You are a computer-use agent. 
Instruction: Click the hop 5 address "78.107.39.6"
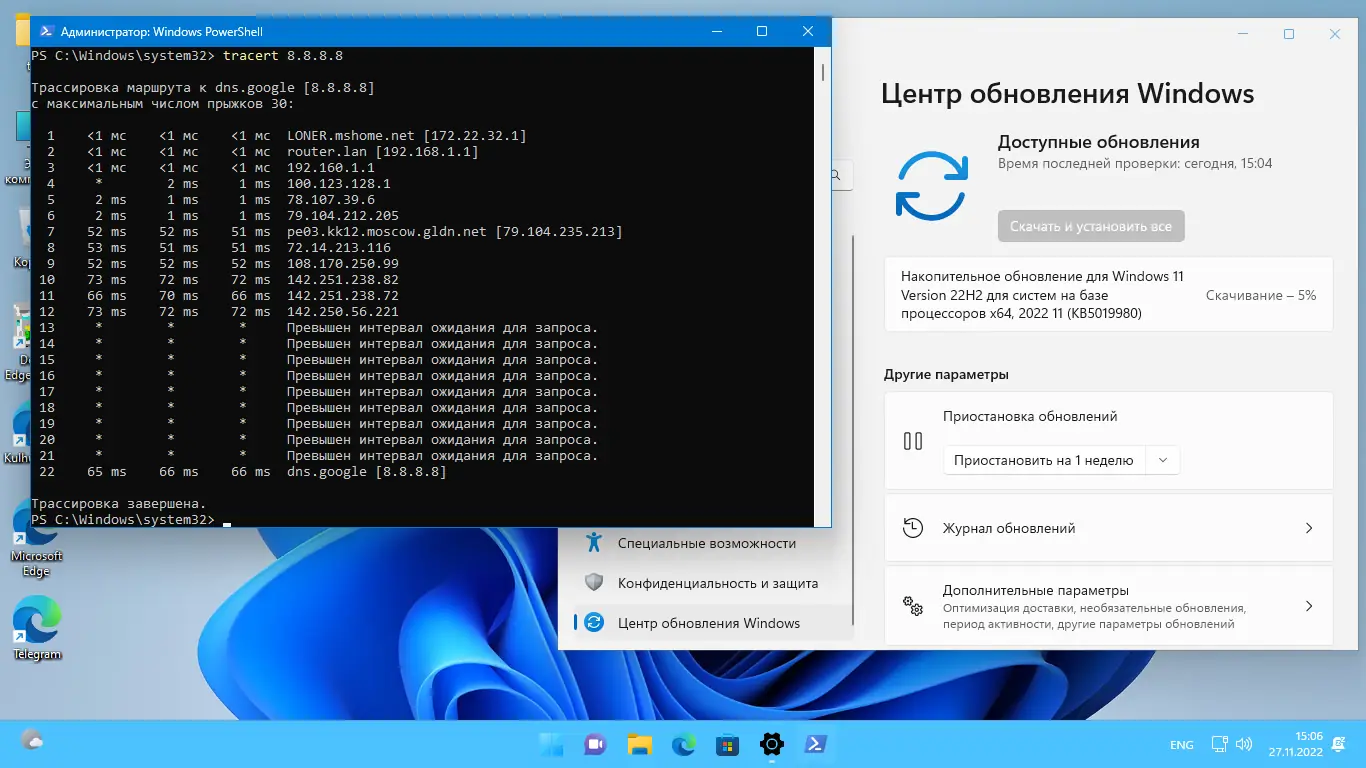pyautogui.click(x=331, y=200)
